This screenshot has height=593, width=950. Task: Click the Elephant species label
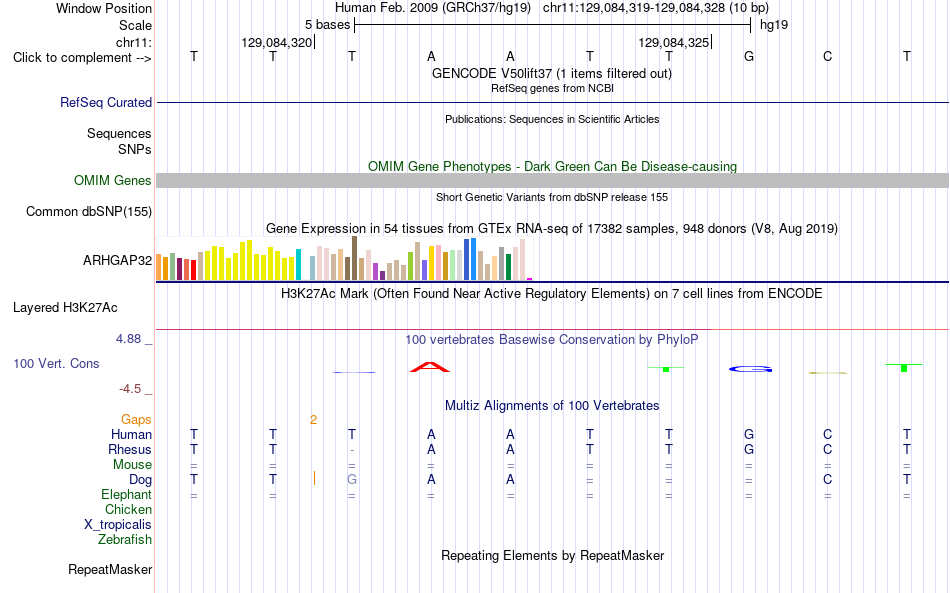click(127, 494)
